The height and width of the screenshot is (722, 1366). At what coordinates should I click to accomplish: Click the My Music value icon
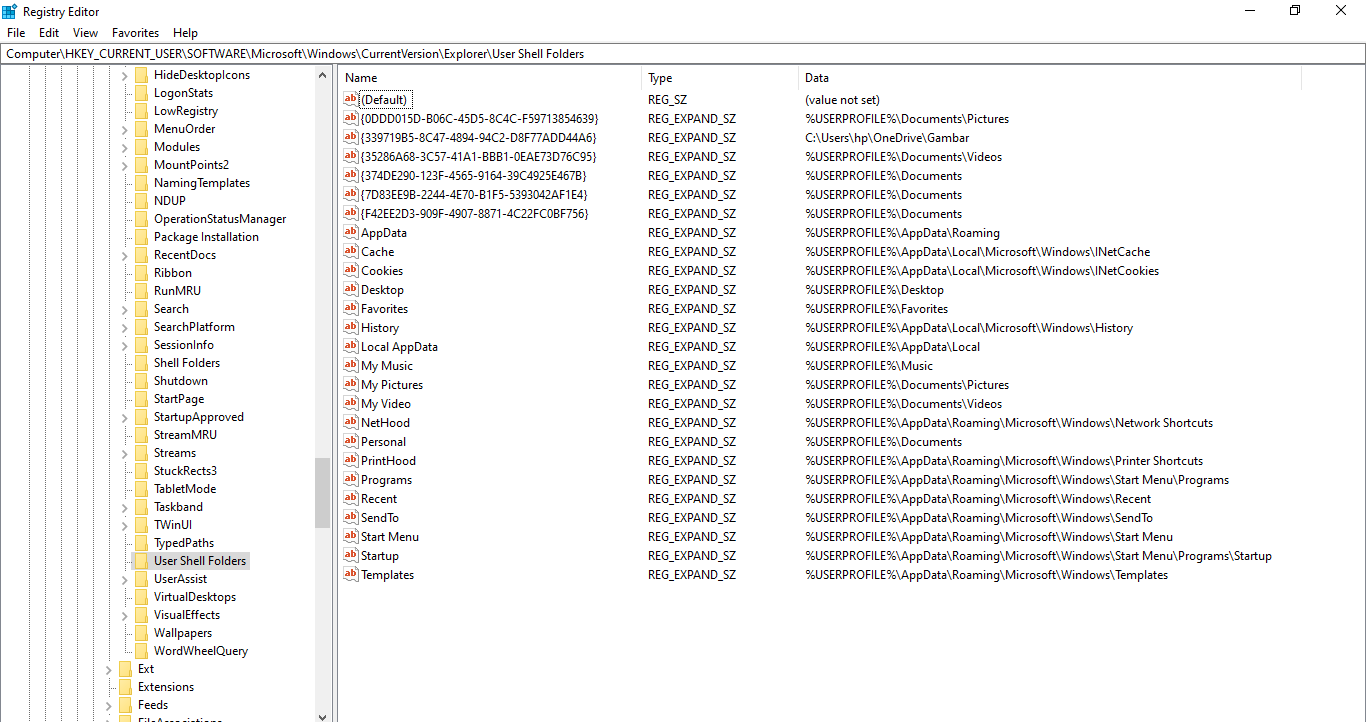click(351, 365)
